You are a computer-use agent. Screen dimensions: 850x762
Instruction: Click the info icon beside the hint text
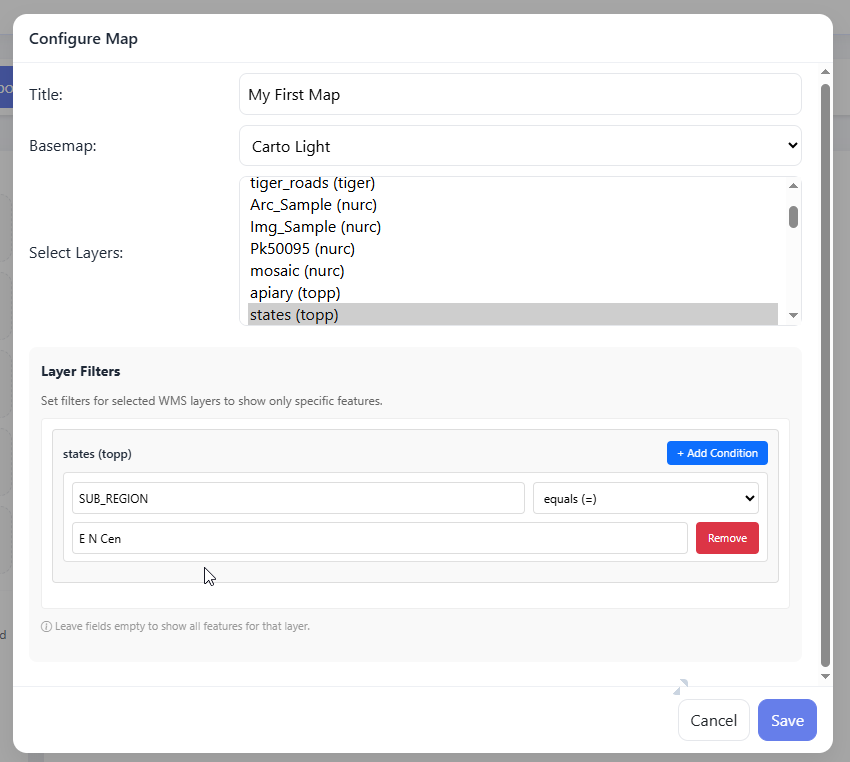tap(46, 627)
